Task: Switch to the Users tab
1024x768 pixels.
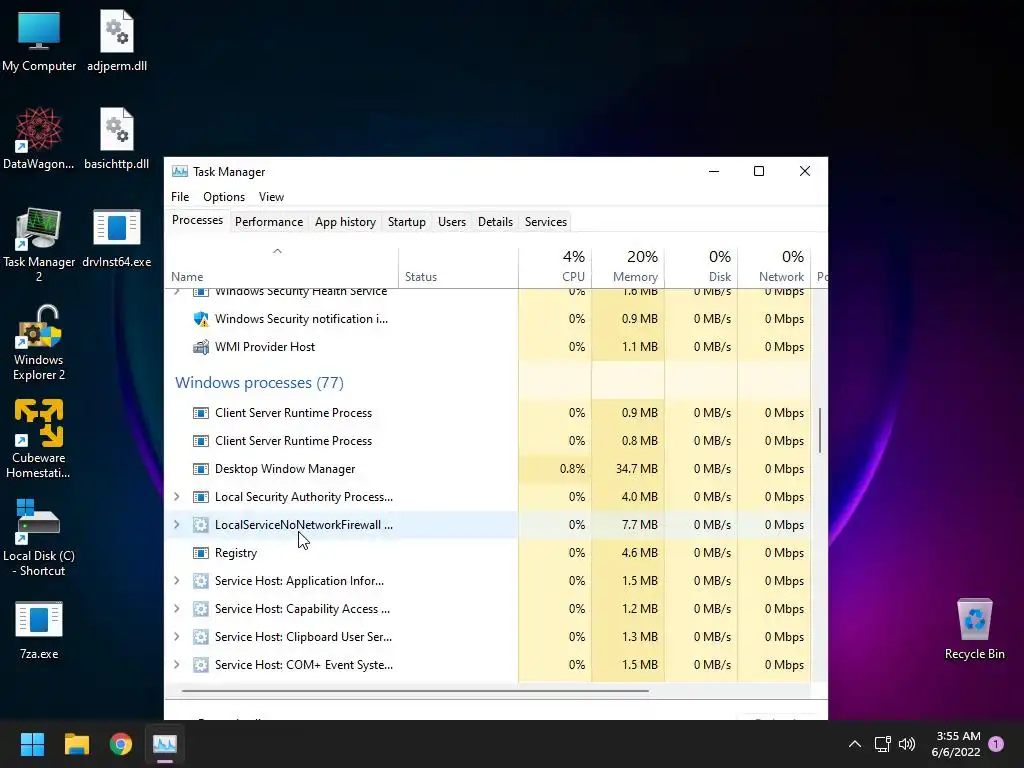Action: (452, 221)
